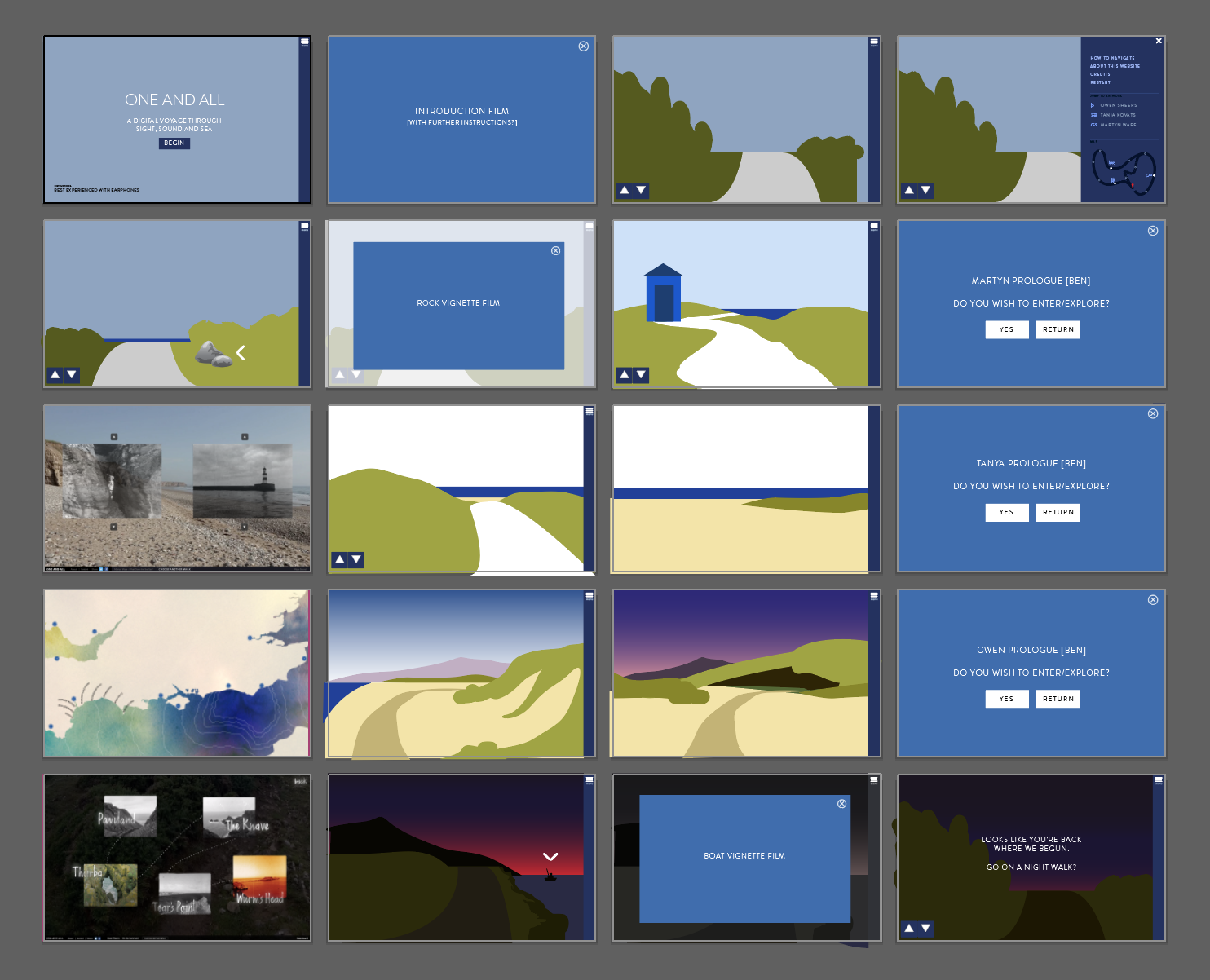Click the back link on the headland map screen

pos(299,781)
